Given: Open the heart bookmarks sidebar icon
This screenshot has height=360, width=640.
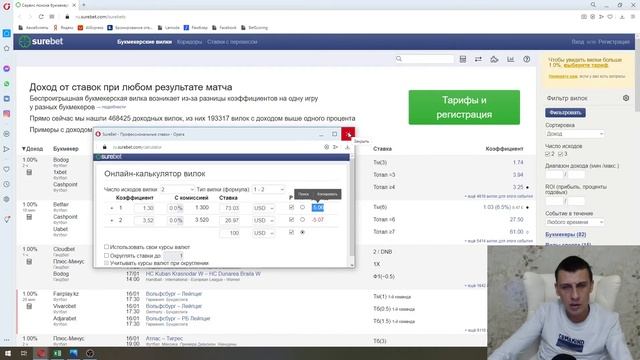Looking at the screenshot, I should pos(7,169).
